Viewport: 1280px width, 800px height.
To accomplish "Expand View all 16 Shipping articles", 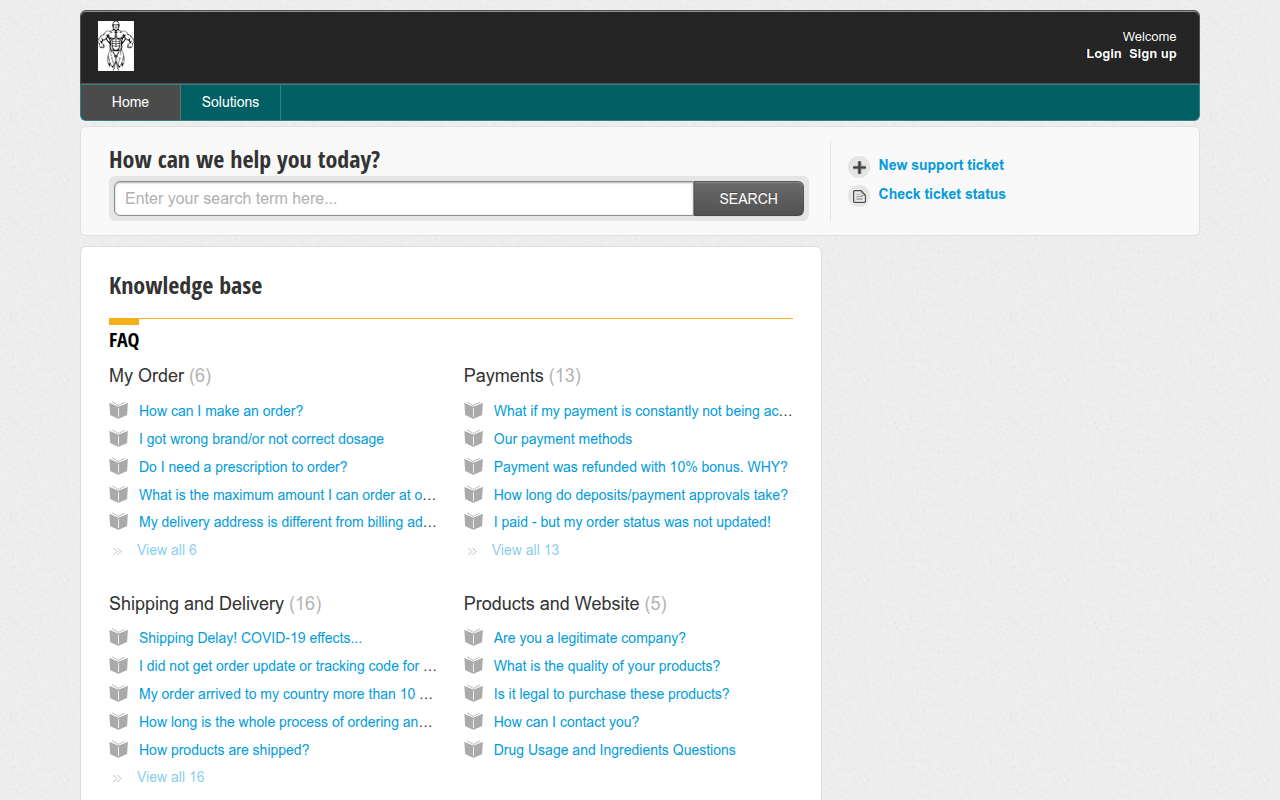I will [x=171, y=777].
